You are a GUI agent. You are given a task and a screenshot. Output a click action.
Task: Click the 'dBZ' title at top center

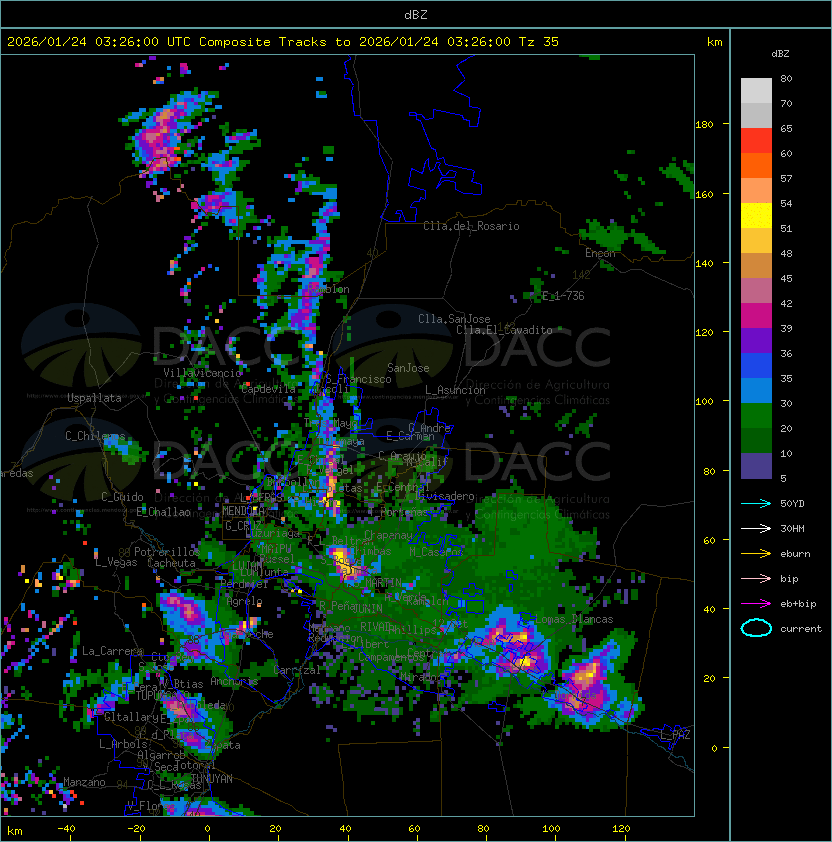click(416, 14)
